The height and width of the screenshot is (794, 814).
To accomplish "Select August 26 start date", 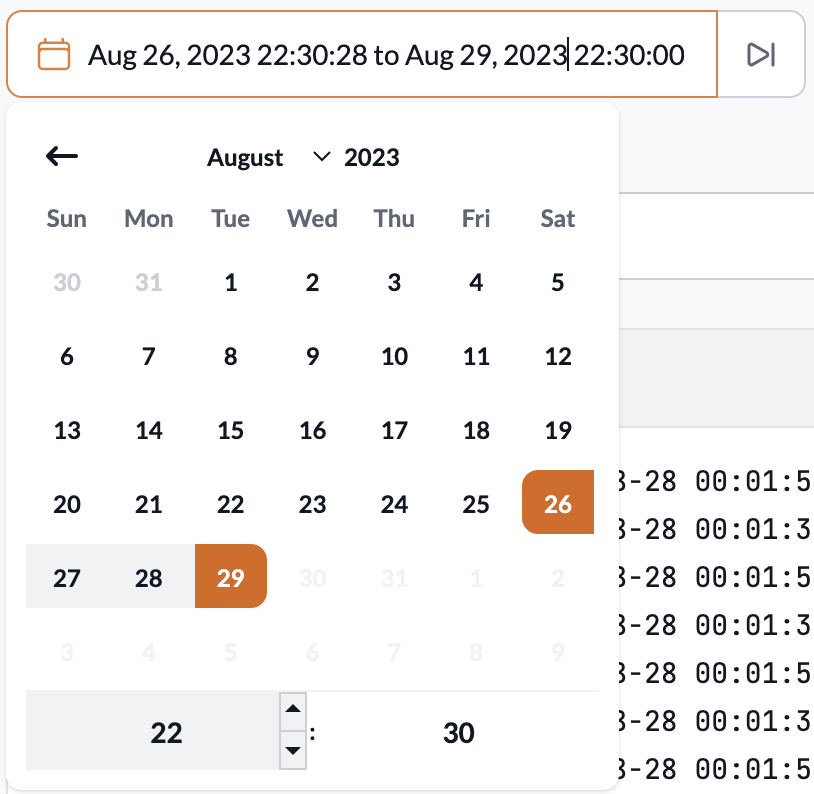I will pyautogui.click(x=558, y=504).
